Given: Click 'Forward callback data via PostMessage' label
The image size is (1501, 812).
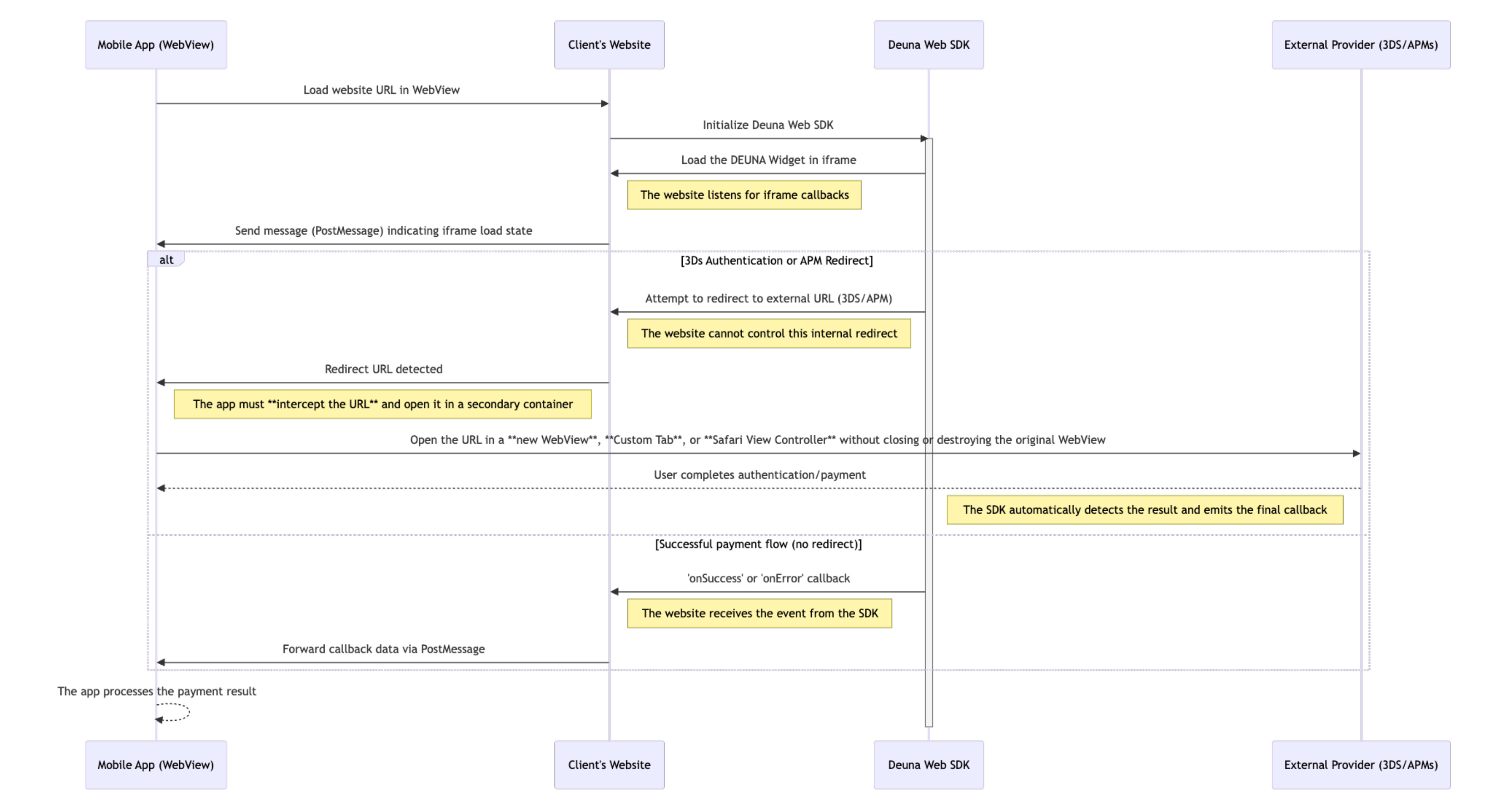Looking at the screenshot, I should (x=383, y=650).
